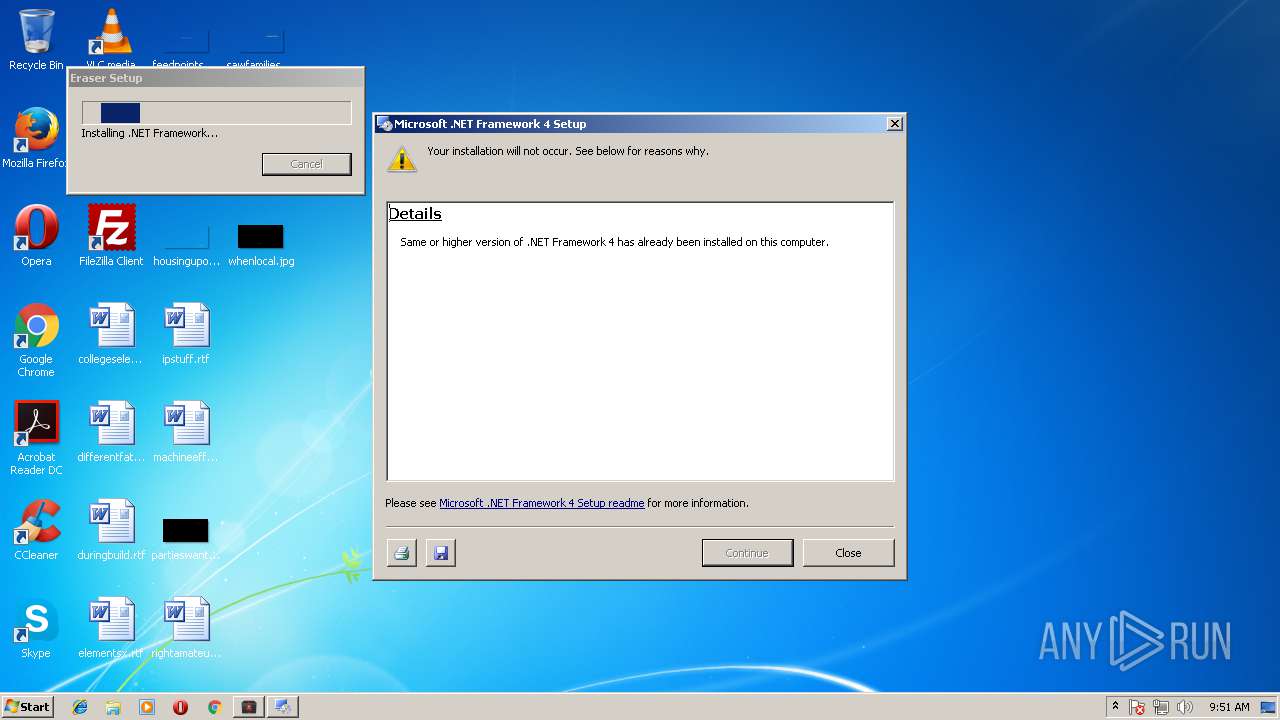Open the .NET Framework 4 Setup readme link
Screen dimensions: 1280x720
pyautogui.click(x=541, y=503)
